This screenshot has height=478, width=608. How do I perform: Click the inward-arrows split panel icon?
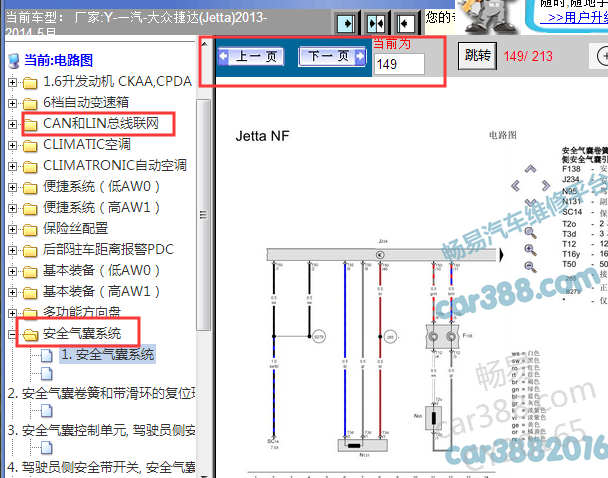point(376,24)
